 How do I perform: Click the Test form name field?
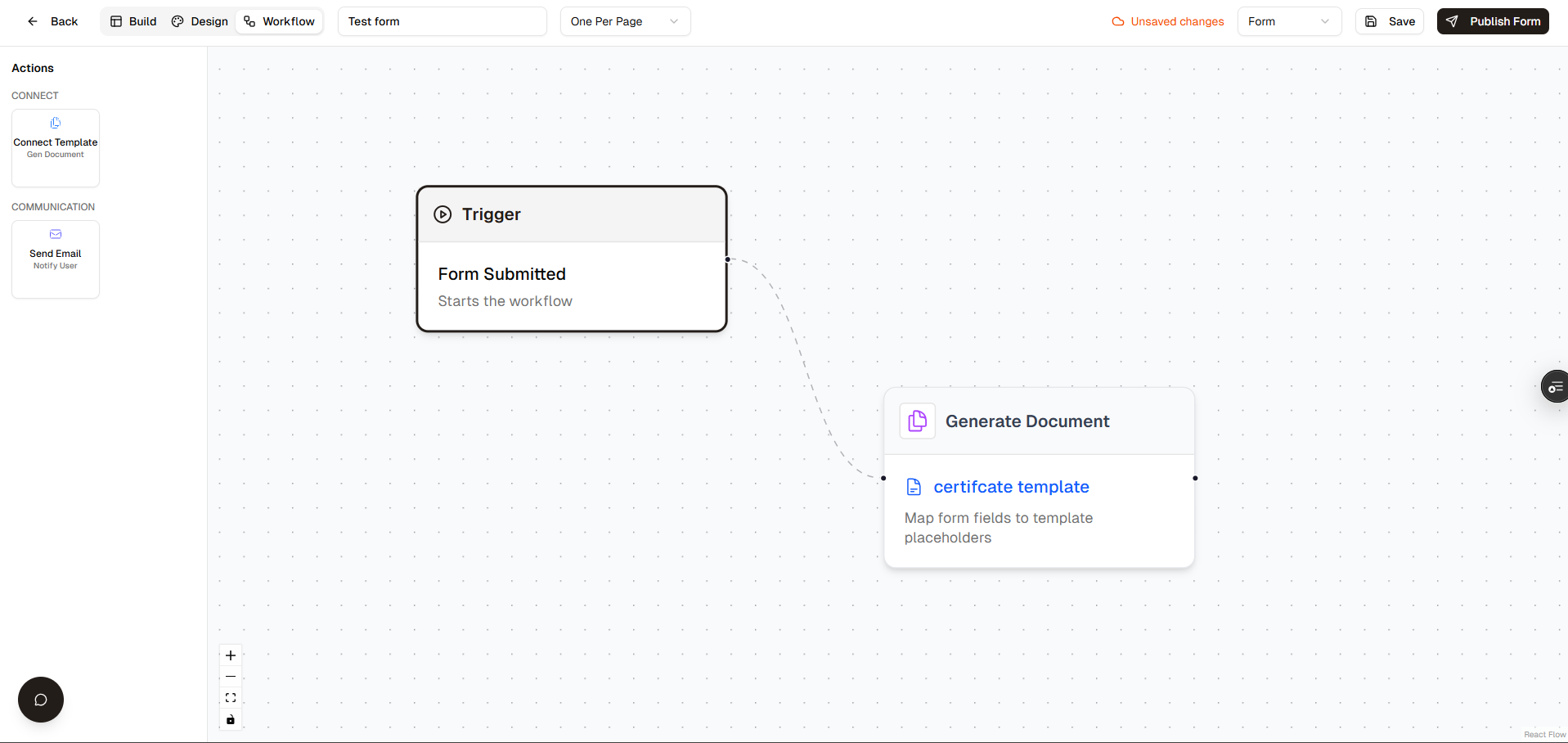(x=442, y=21)
